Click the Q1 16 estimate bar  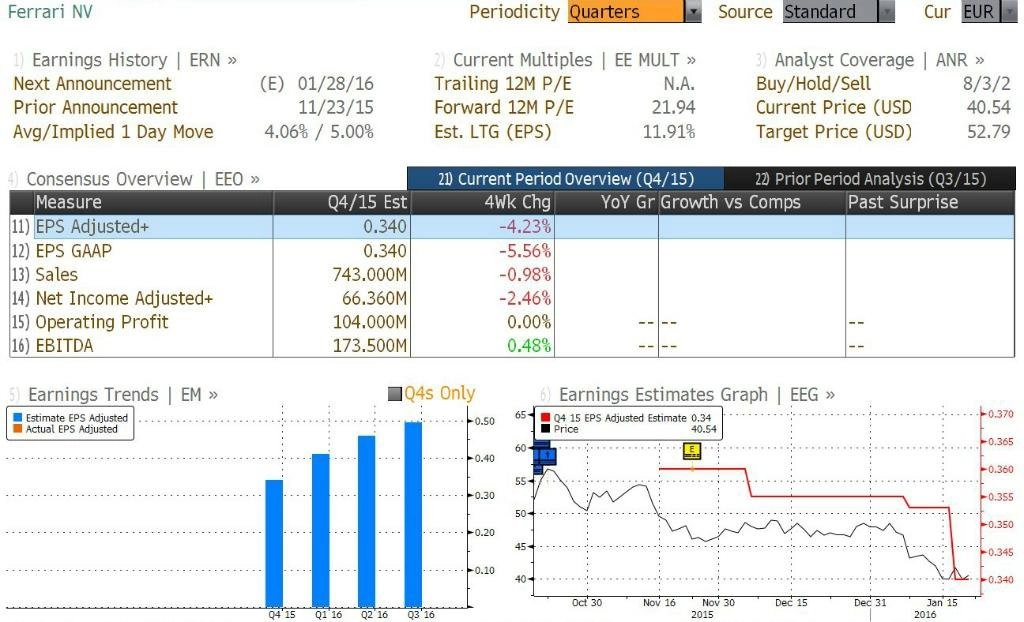pyautogui.click(x=321, y=531)
